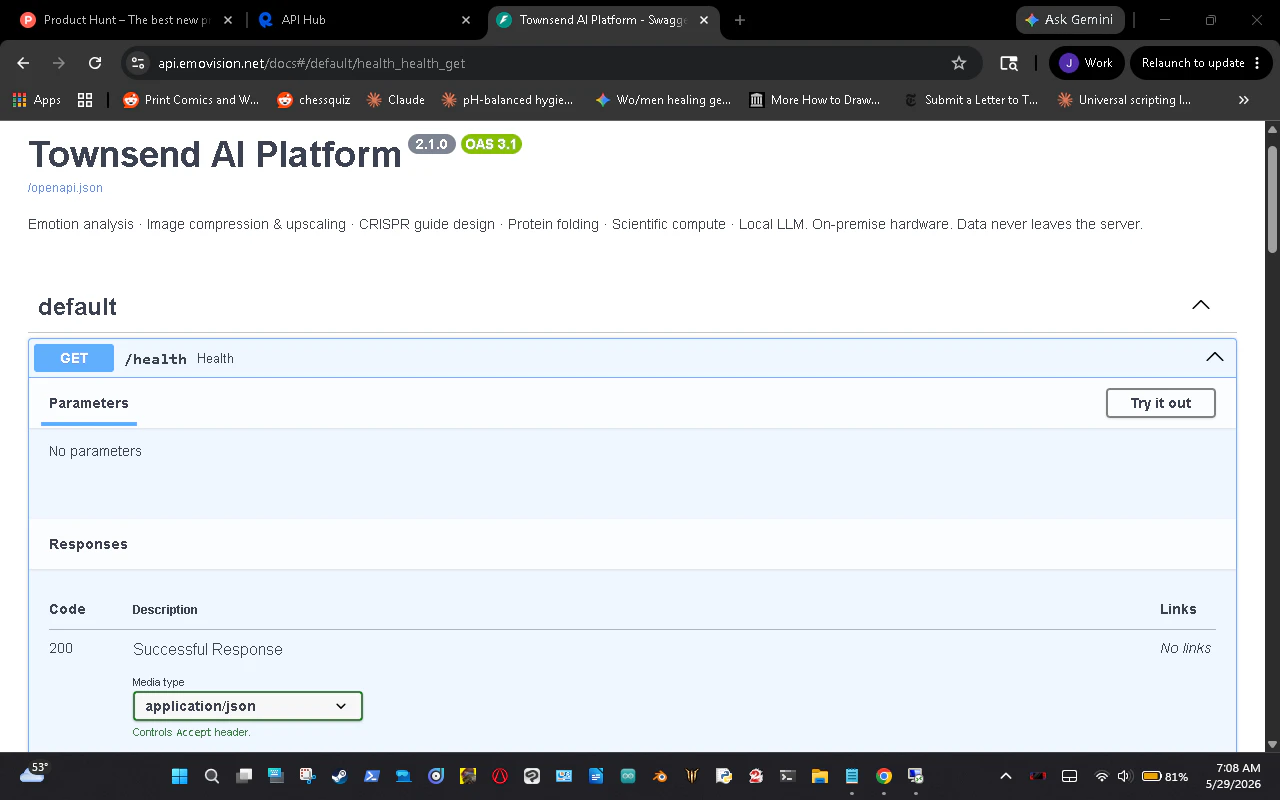
Task: Launch Steam from the taskbar
Action: coord(340,776)
